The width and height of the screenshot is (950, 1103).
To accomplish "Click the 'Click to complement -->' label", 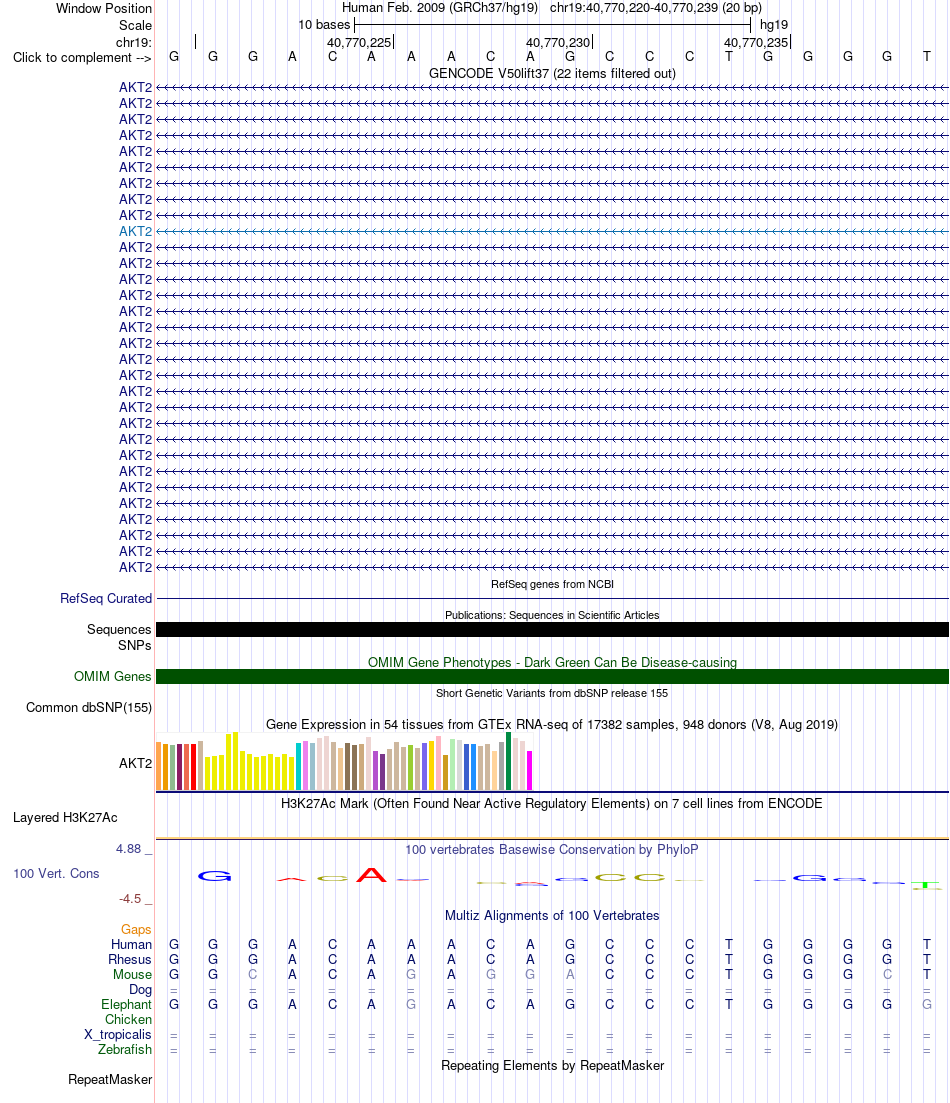I will [82, 58].
